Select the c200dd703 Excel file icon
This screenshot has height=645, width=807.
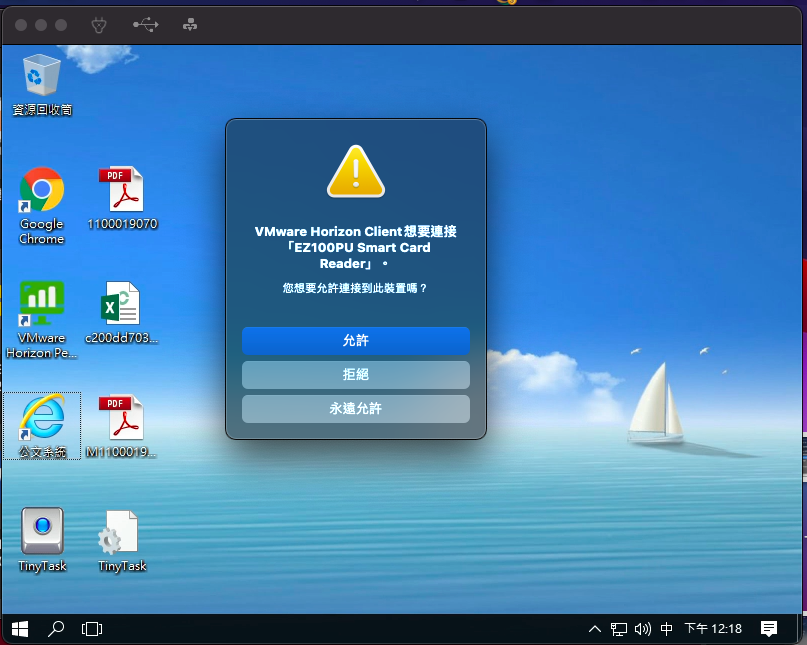tap(121, 313)
